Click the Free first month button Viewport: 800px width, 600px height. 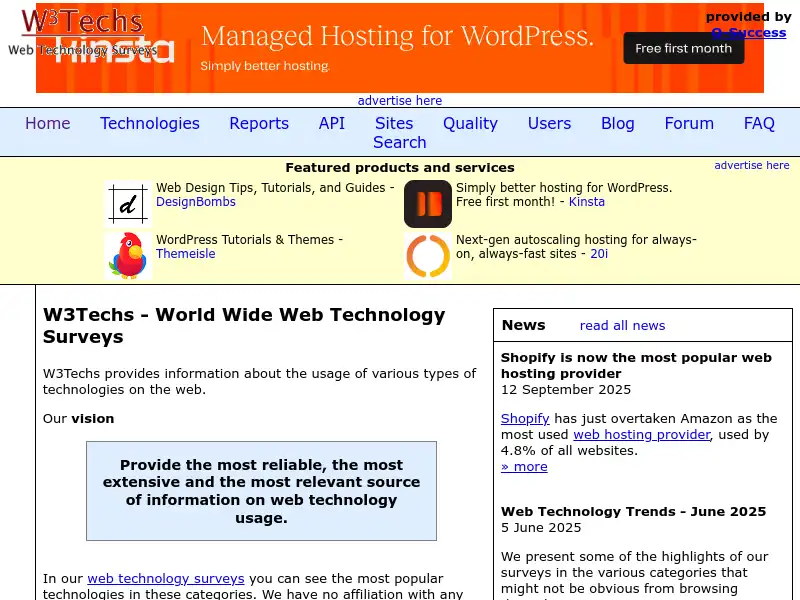coord(684,47)
